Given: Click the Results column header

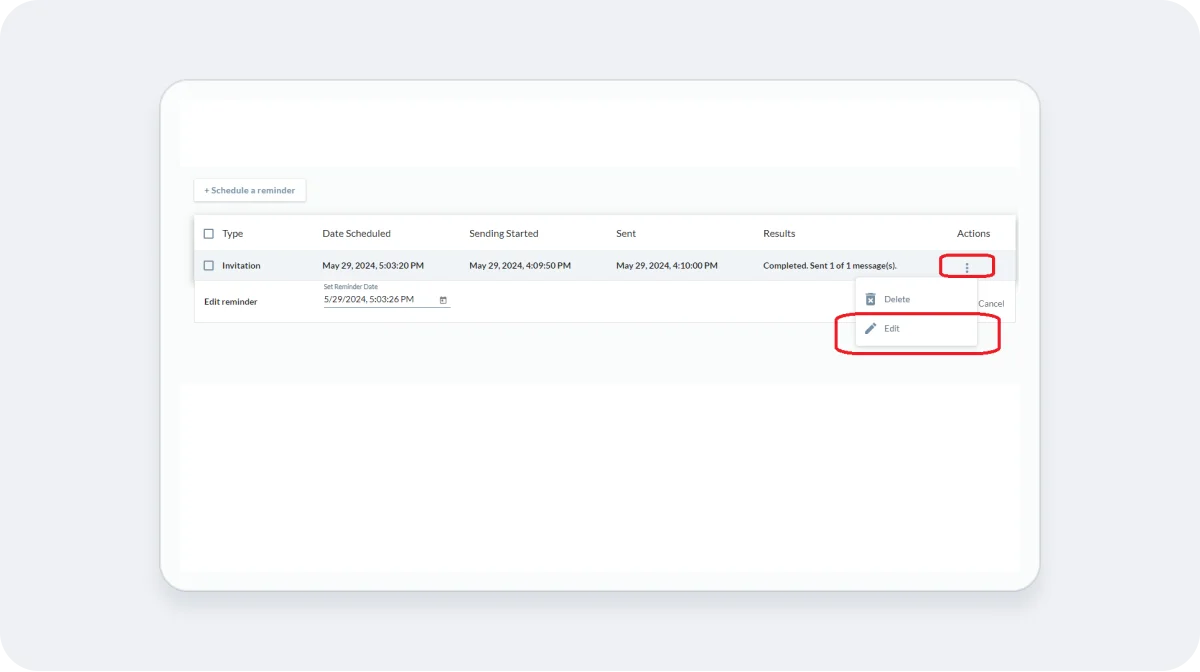Looking at the screenshot, I should pyautogui.click(x=779, y=234).
